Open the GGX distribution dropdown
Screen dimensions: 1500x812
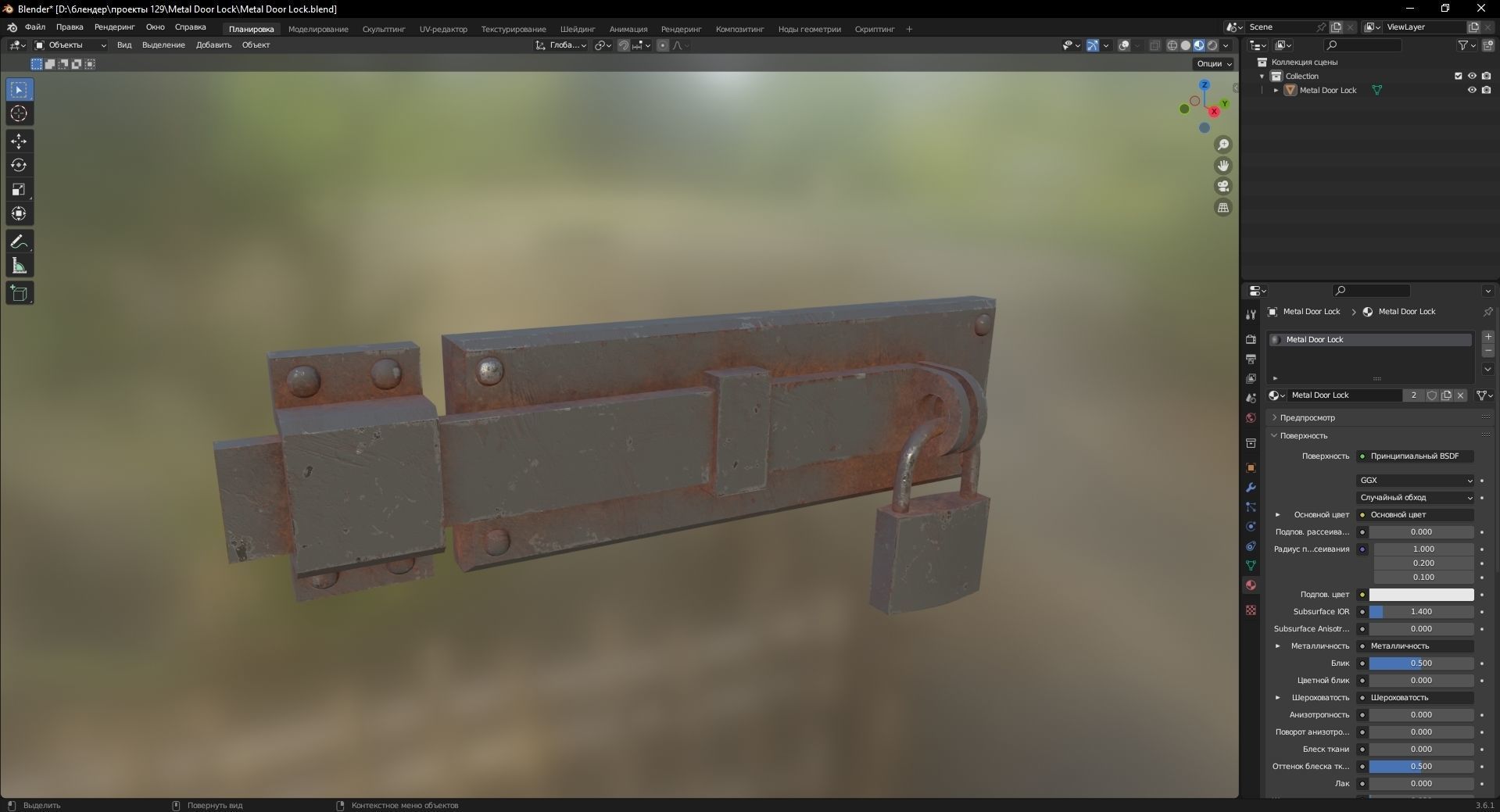tap(1416, 481)
